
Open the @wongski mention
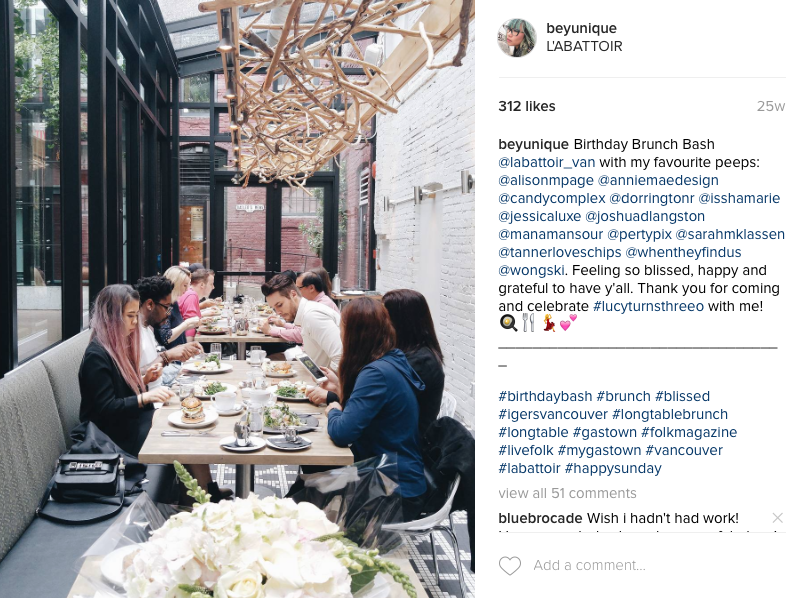[531, 271]
